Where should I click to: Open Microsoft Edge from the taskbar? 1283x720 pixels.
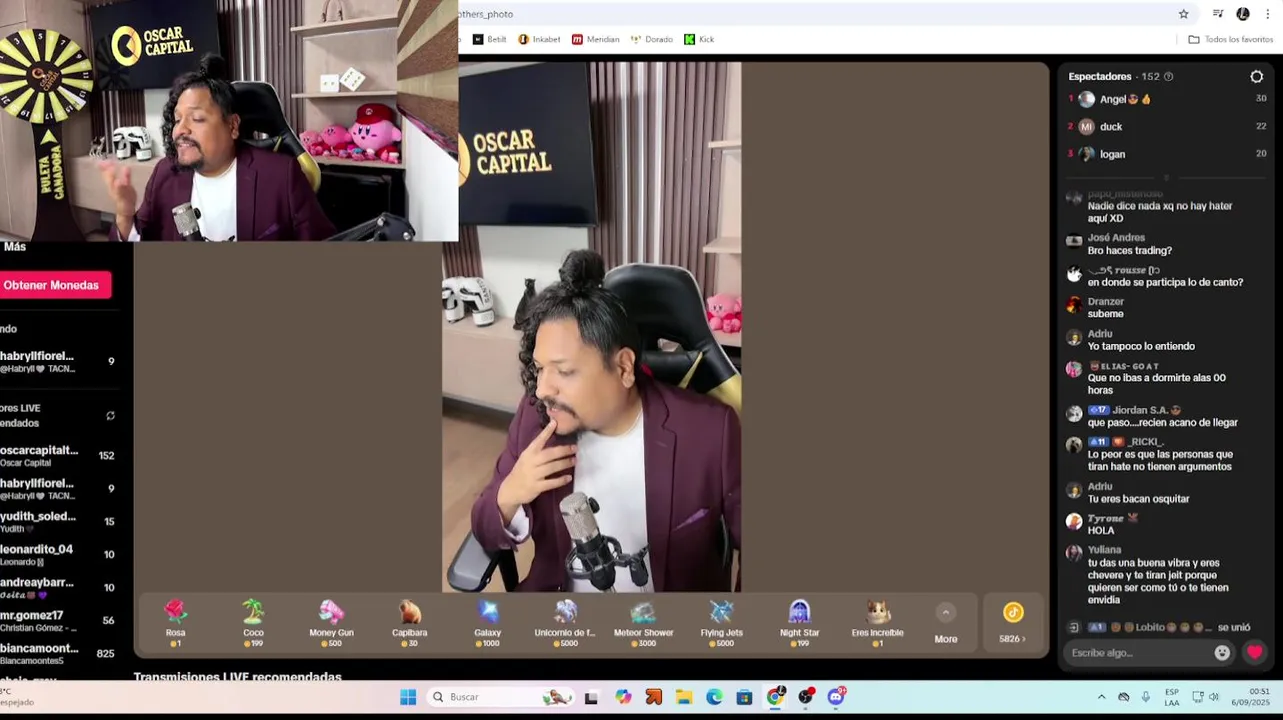714,697
